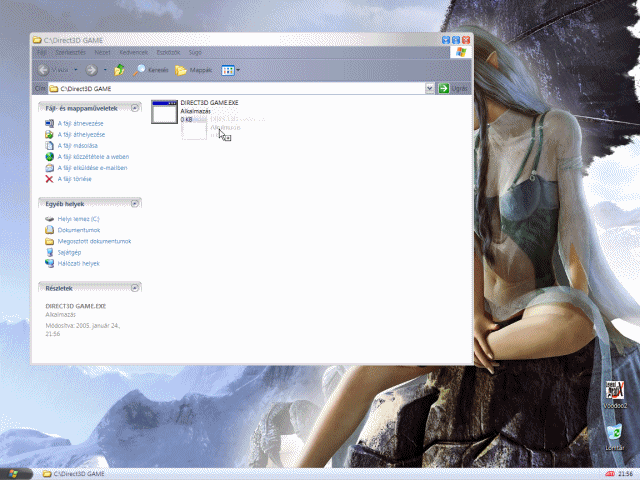The image size is (640, 480).
Task: Open Search (Keresés) in toolbar
Action: (151, 70)
